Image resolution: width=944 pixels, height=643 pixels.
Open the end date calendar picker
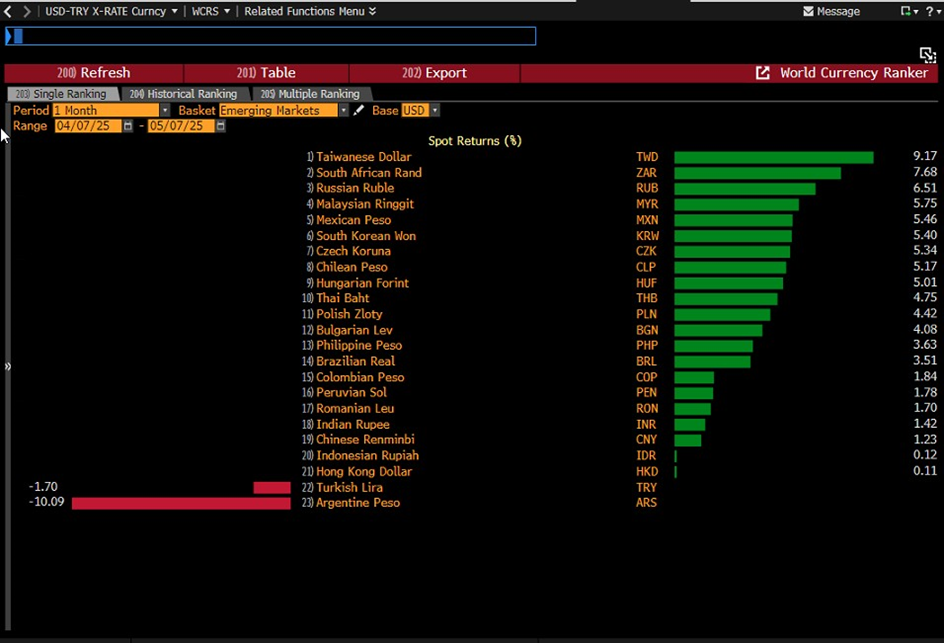click(x=221, y=126)
